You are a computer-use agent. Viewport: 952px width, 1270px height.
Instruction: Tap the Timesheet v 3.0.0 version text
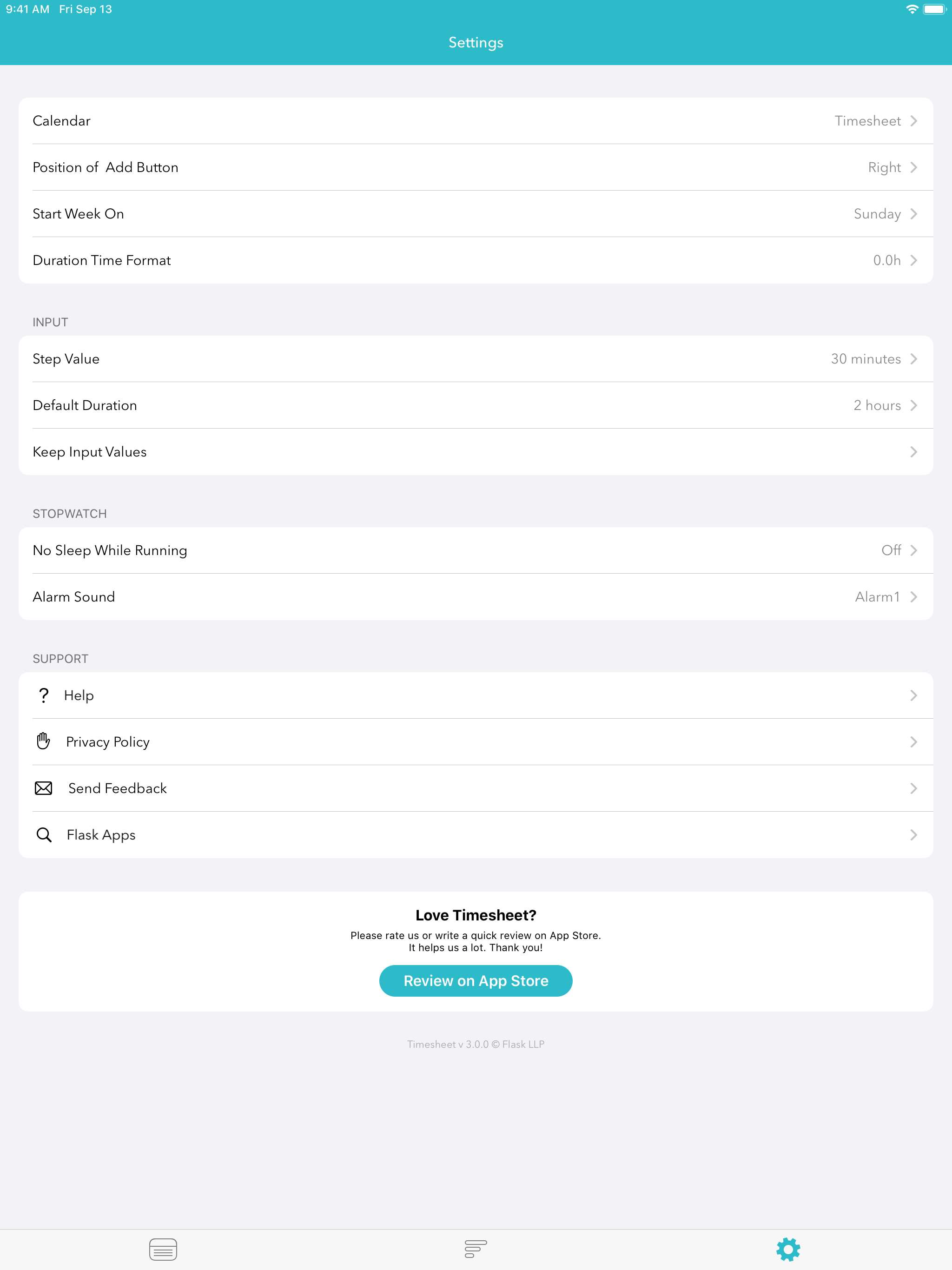(476, 1045)
